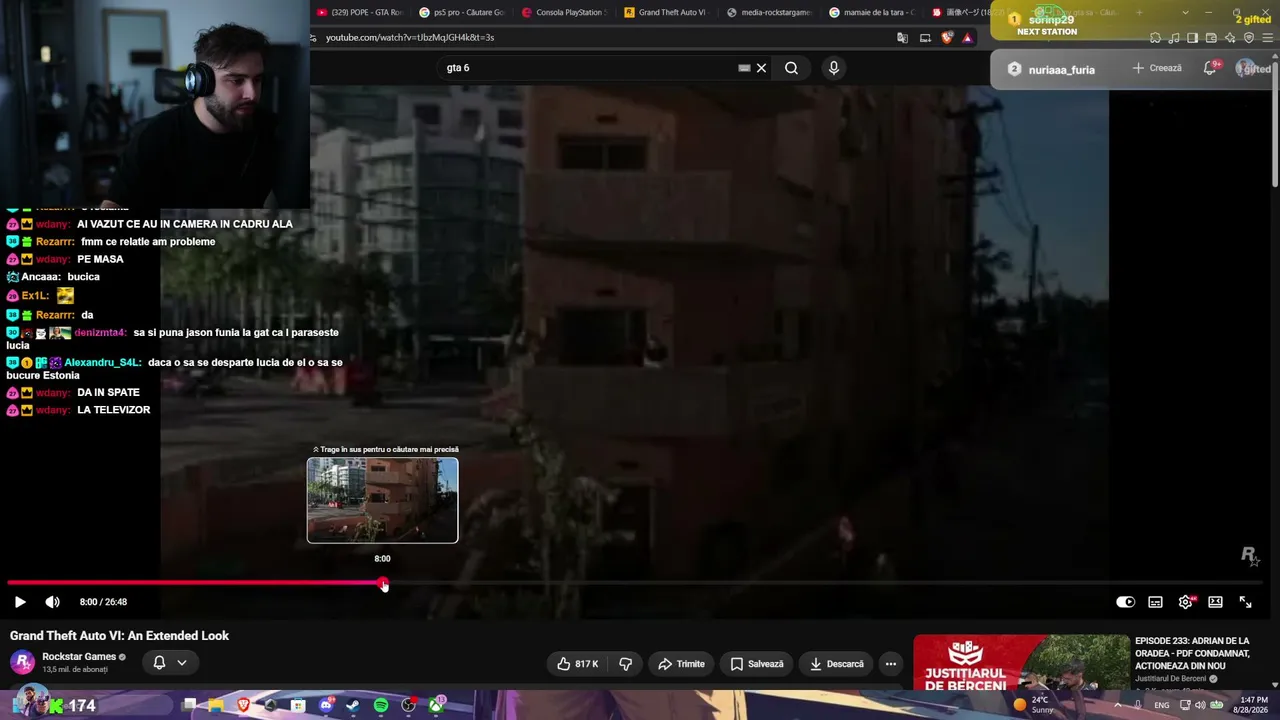The height and width of the screenshot is (720, 1280).
Task: Switch to the Grand Theft Auto VI tab
Action: click(x=666, y=12)
